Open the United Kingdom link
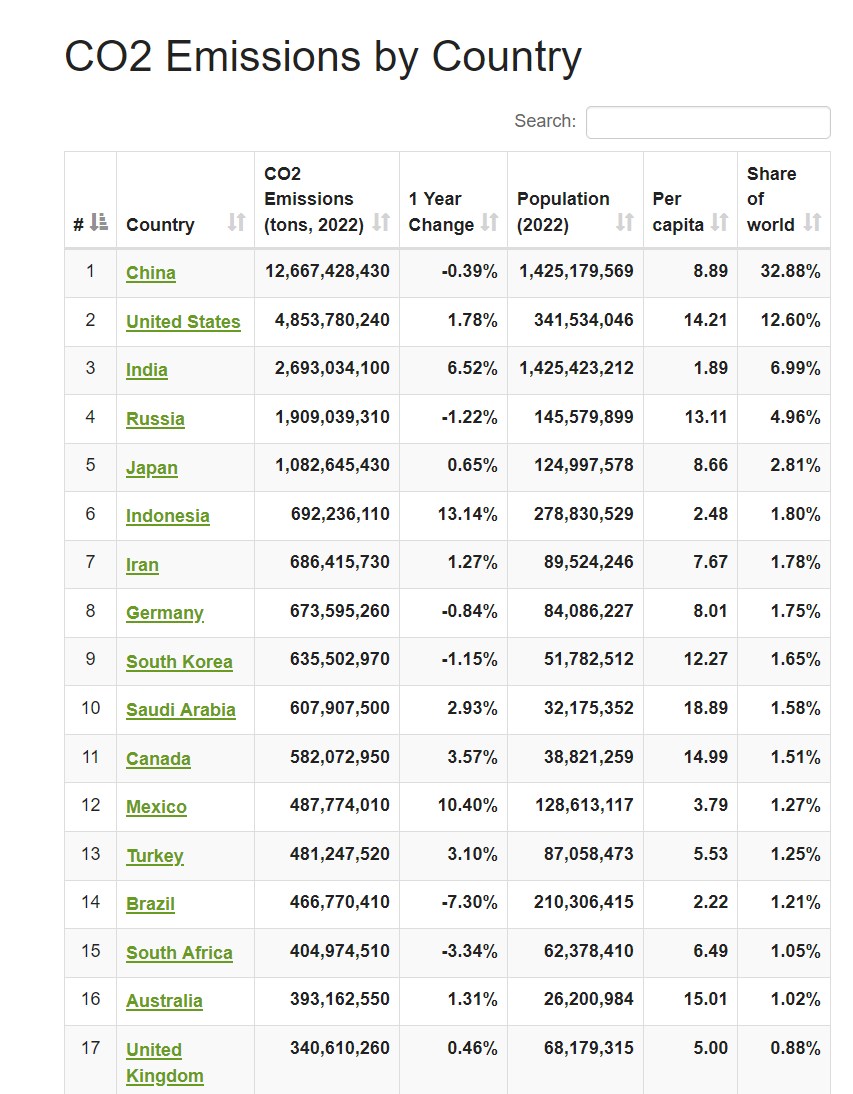The image size is (853, 1094). point(164,1063)
